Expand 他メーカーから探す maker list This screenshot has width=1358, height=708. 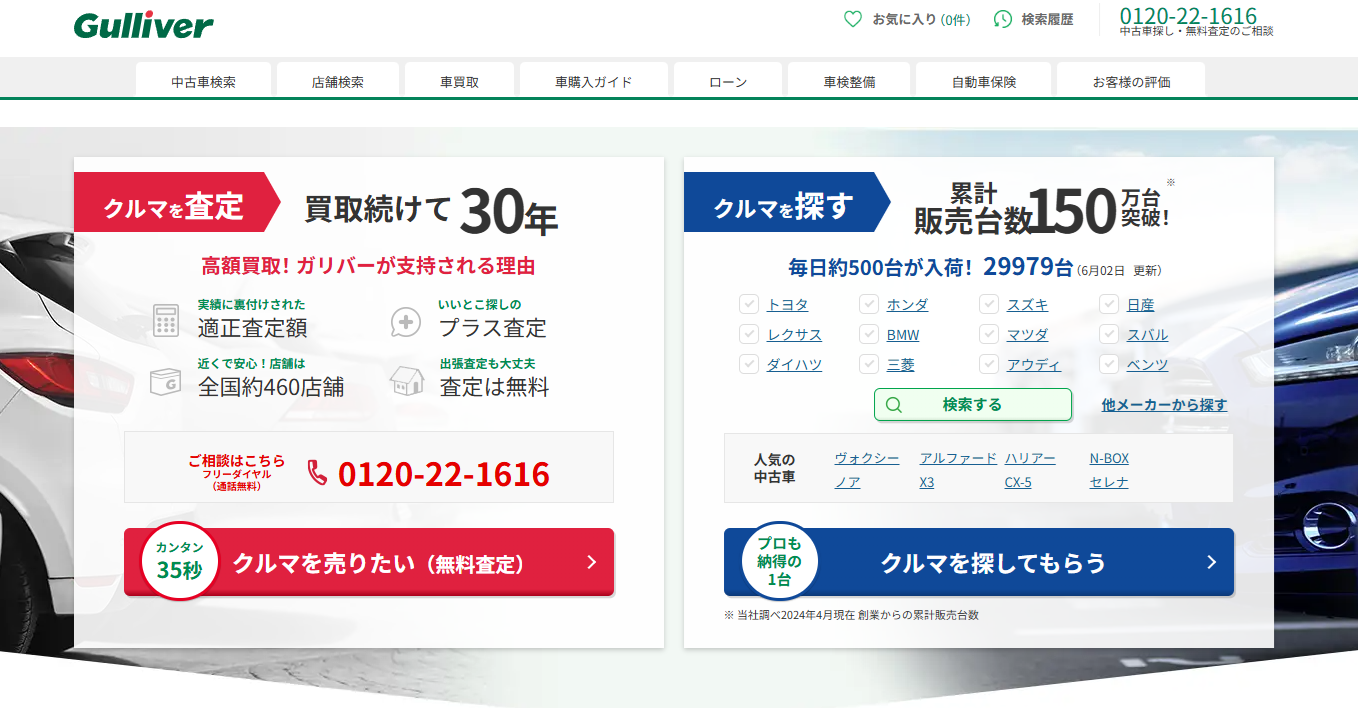[x=1164, y=405]
